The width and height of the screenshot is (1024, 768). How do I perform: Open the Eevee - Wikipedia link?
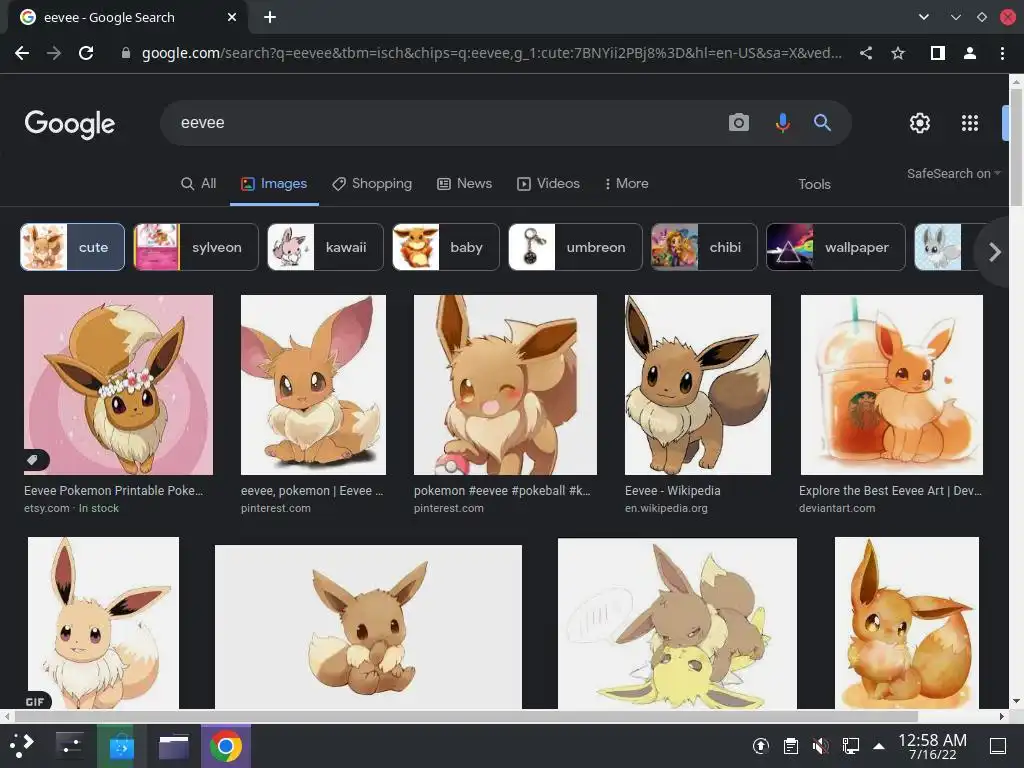pyautogui.click(x=673, y=490)
